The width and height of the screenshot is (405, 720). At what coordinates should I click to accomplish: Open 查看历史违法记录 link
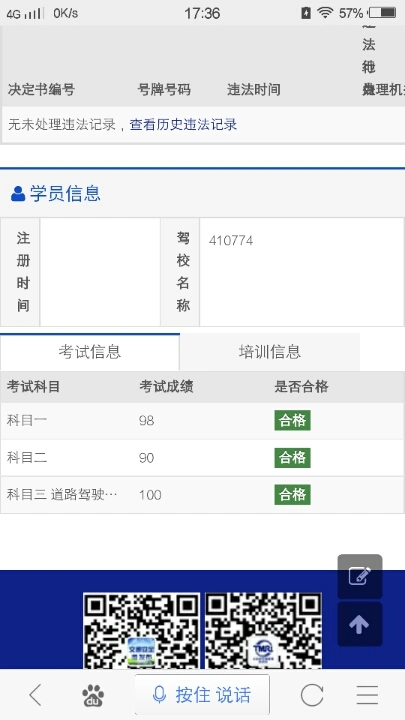[183, 124]
